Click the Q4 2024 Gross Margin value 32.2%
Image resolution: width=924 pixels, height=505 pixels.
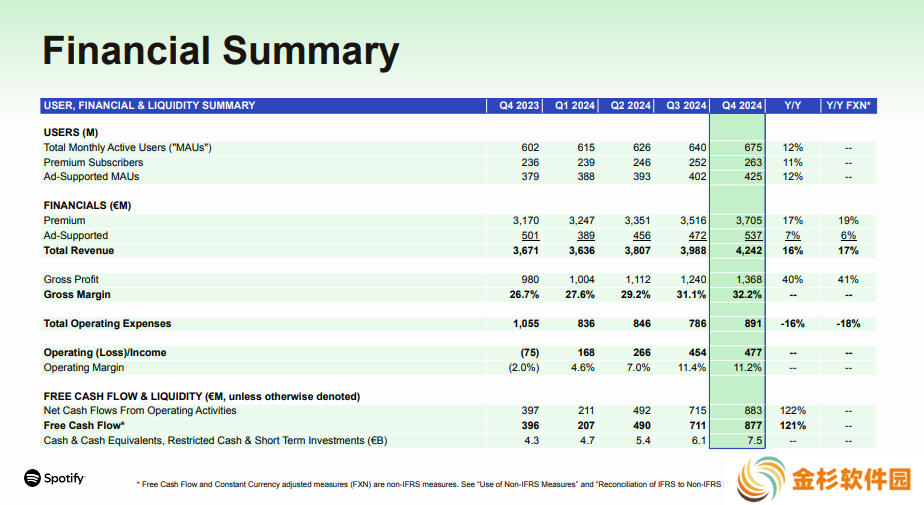[x=747, y=294]
